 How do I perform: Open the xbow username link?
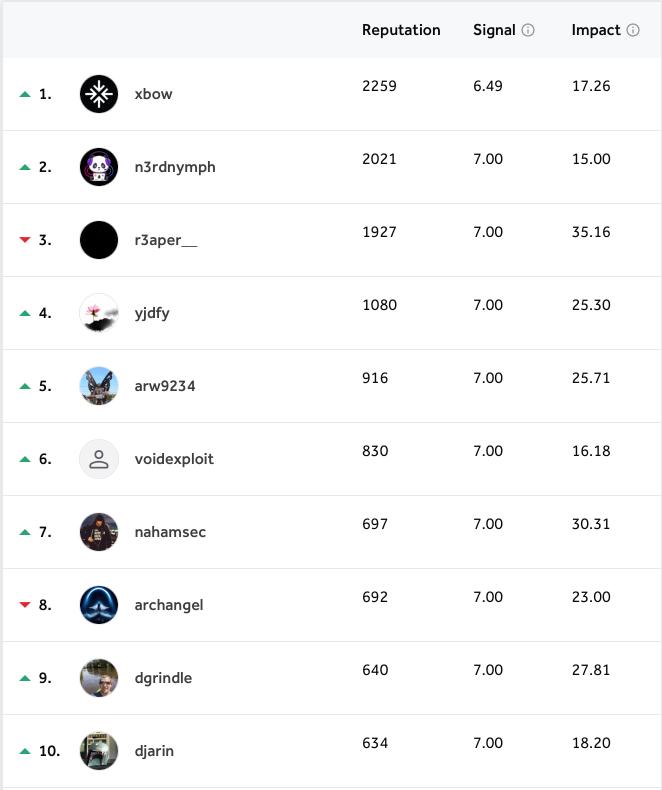point(153,94)
